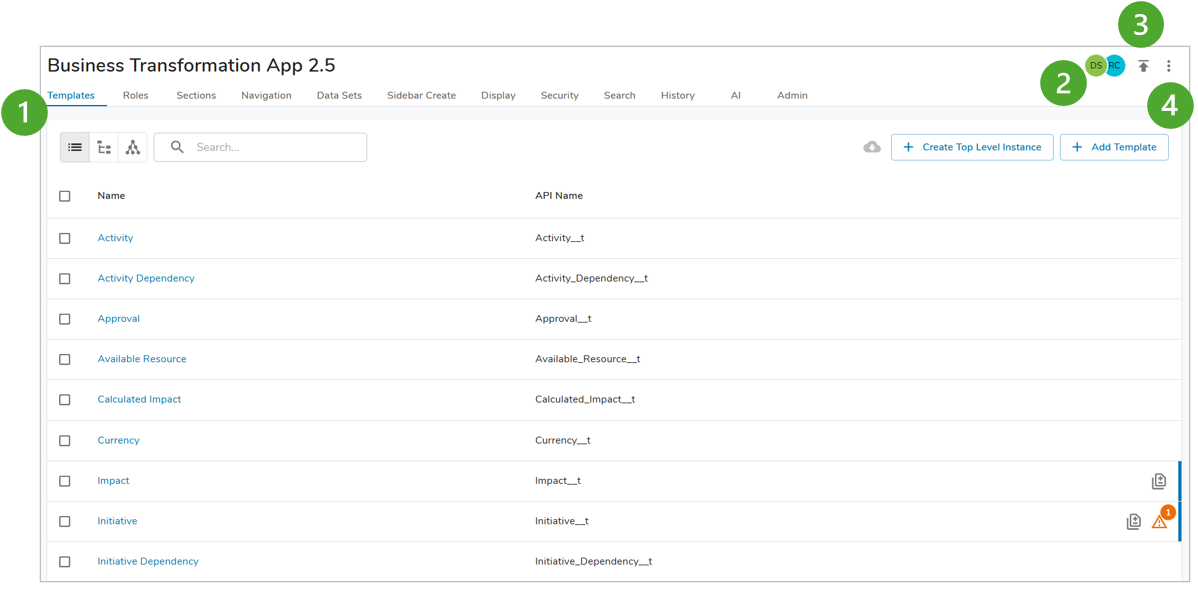
Task: Open the Security tab
Action: tap(559, 96)
